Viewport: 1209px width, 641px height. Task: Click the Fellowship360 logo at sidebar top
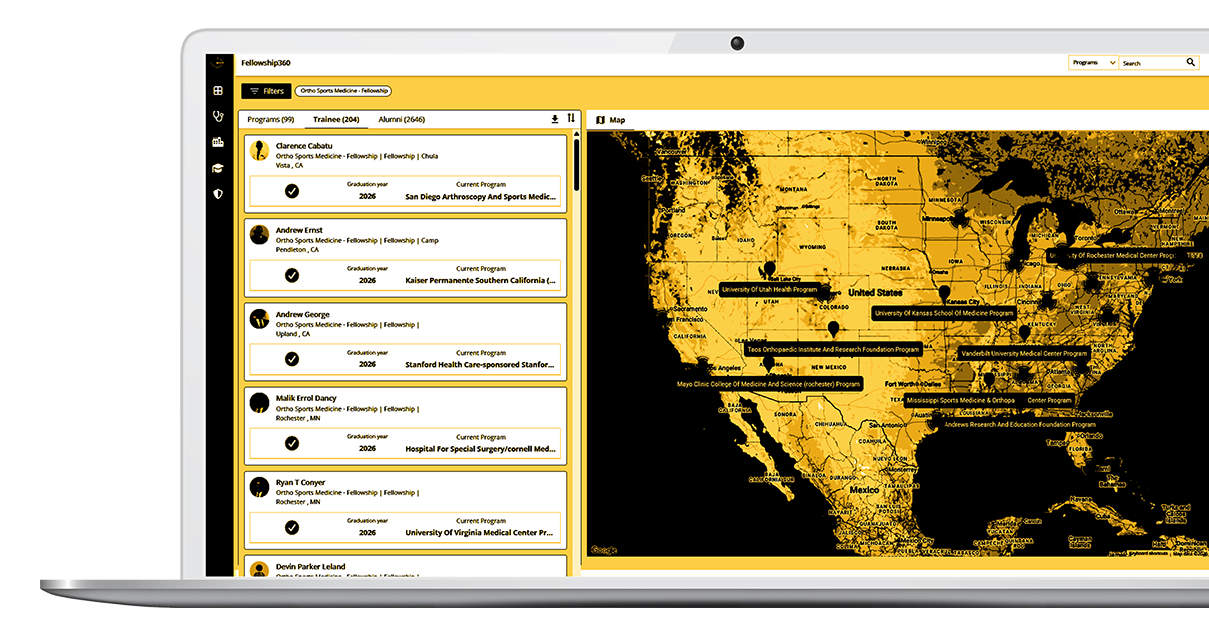coord(218,63)
